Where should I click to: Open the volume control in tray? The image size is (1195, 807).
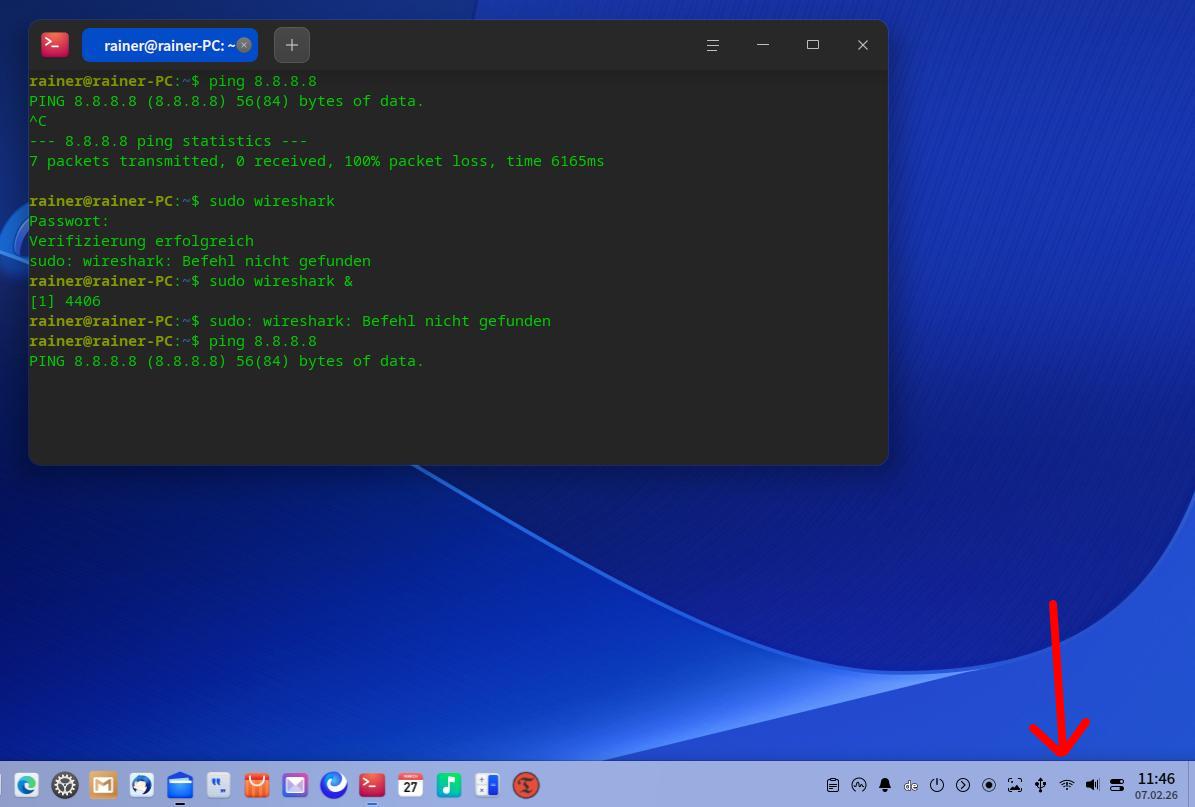pos(1092,785)
